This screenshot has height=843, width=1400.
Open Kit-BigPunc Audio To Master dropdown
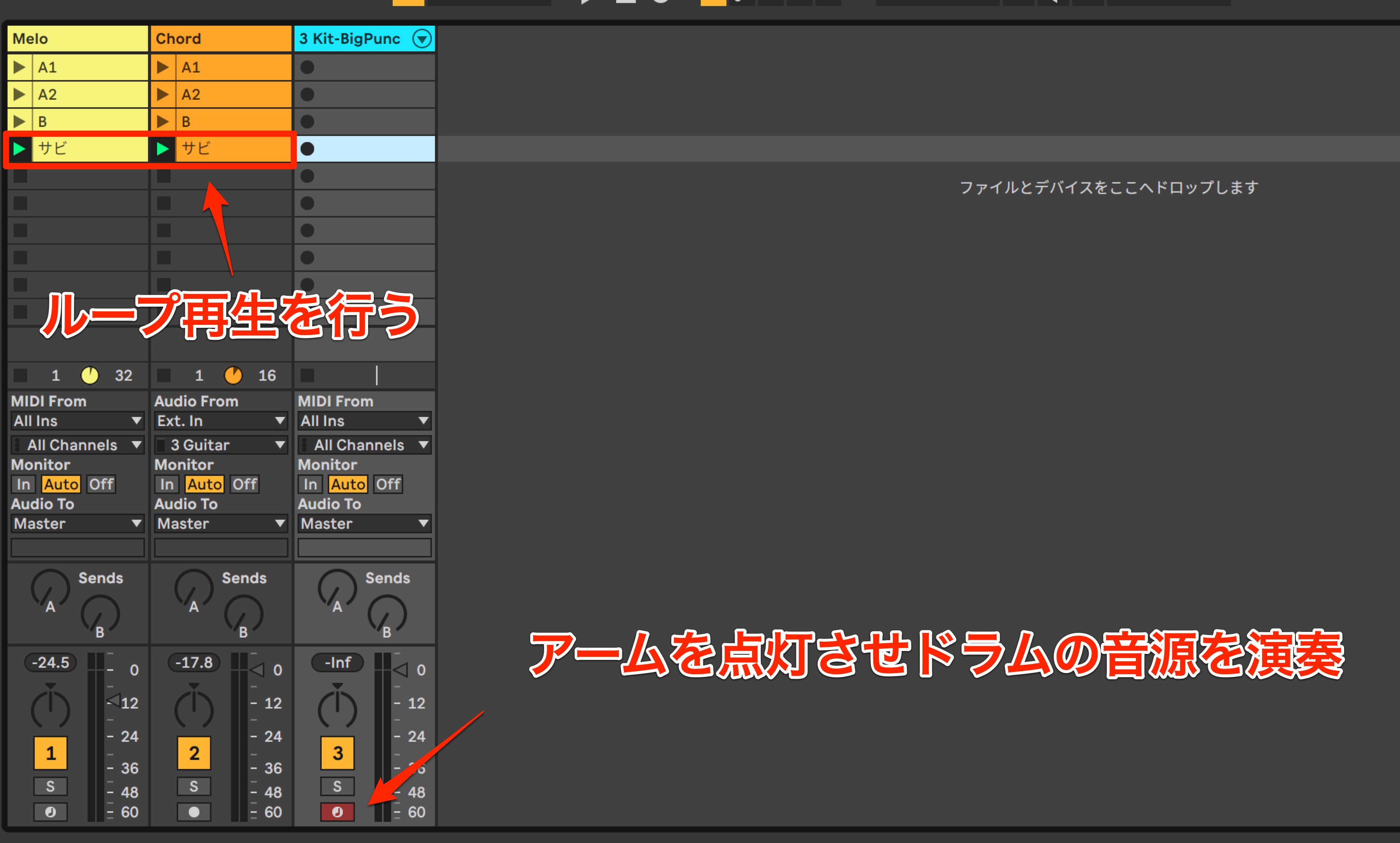pos(364,524)
